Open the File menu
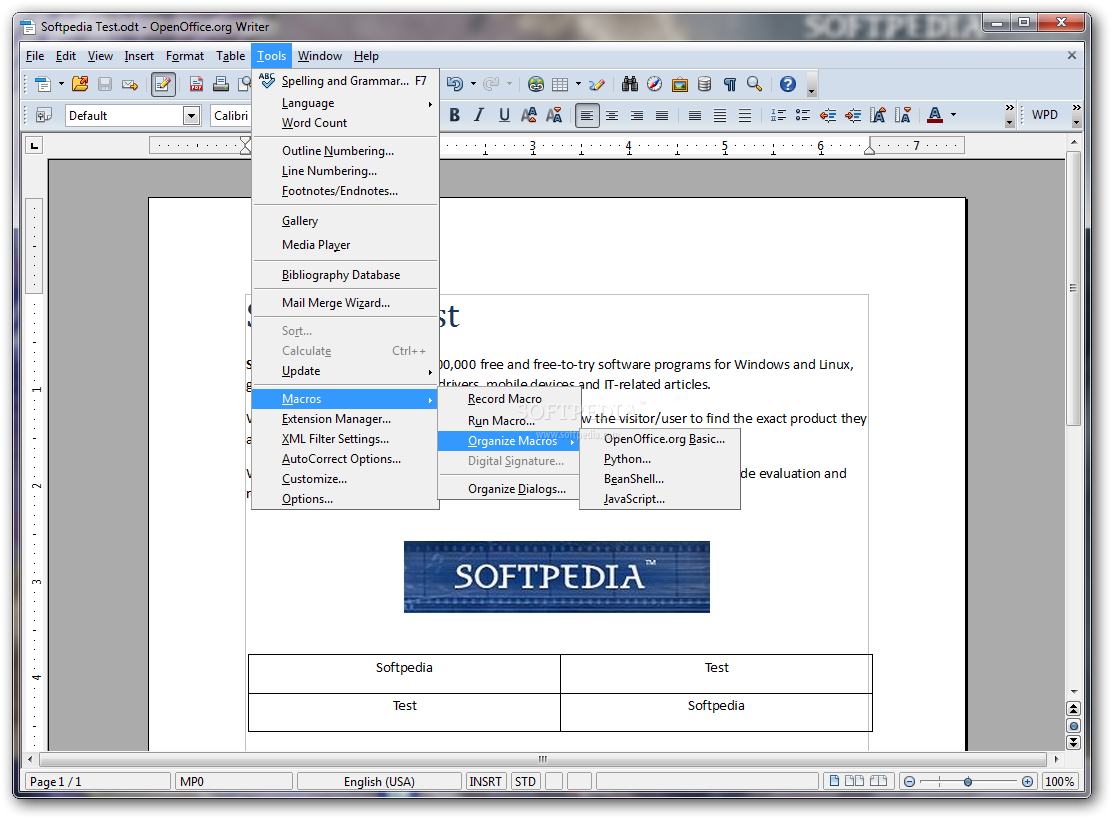1112x819 pixels. [x=35, y=56]
